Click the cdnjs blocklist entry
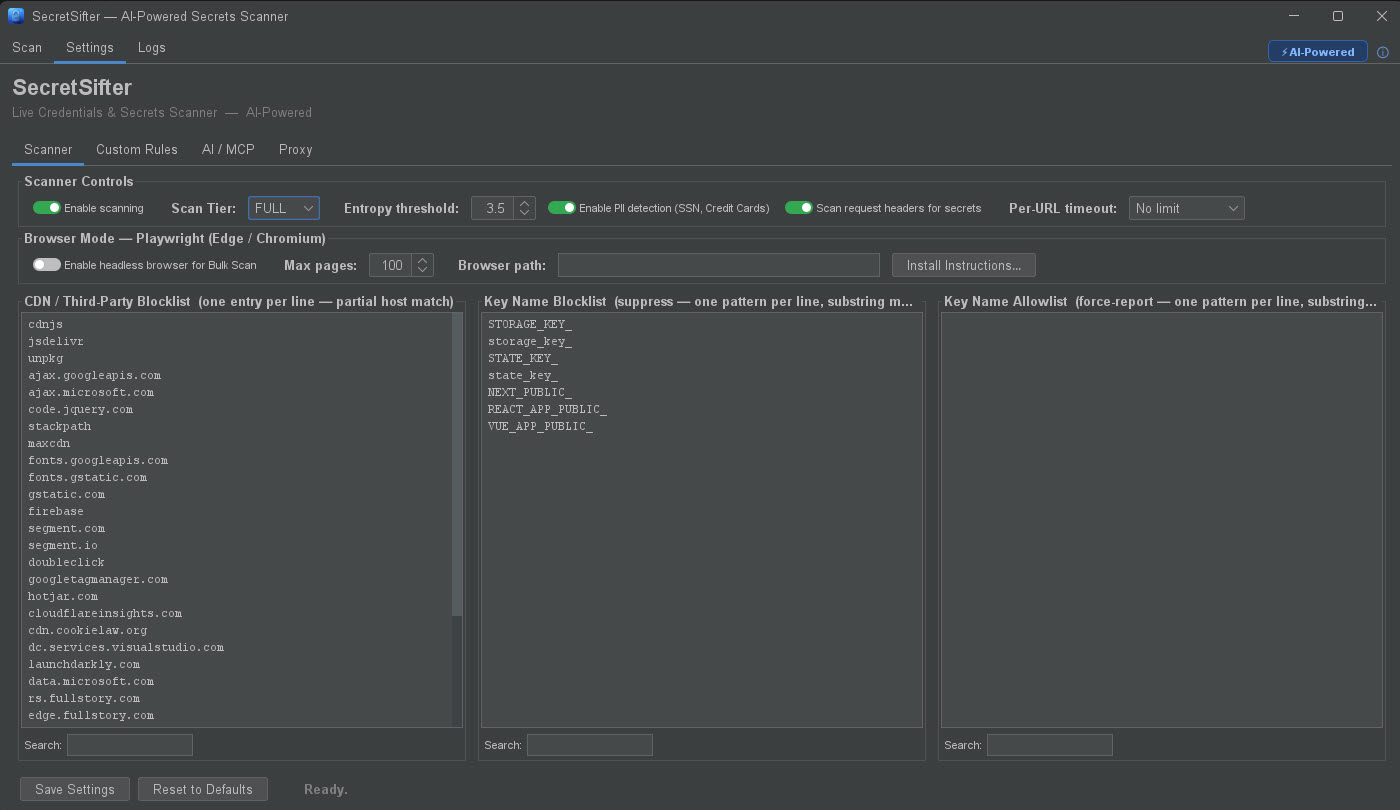 pyautogui.click(x=46, y=324)
